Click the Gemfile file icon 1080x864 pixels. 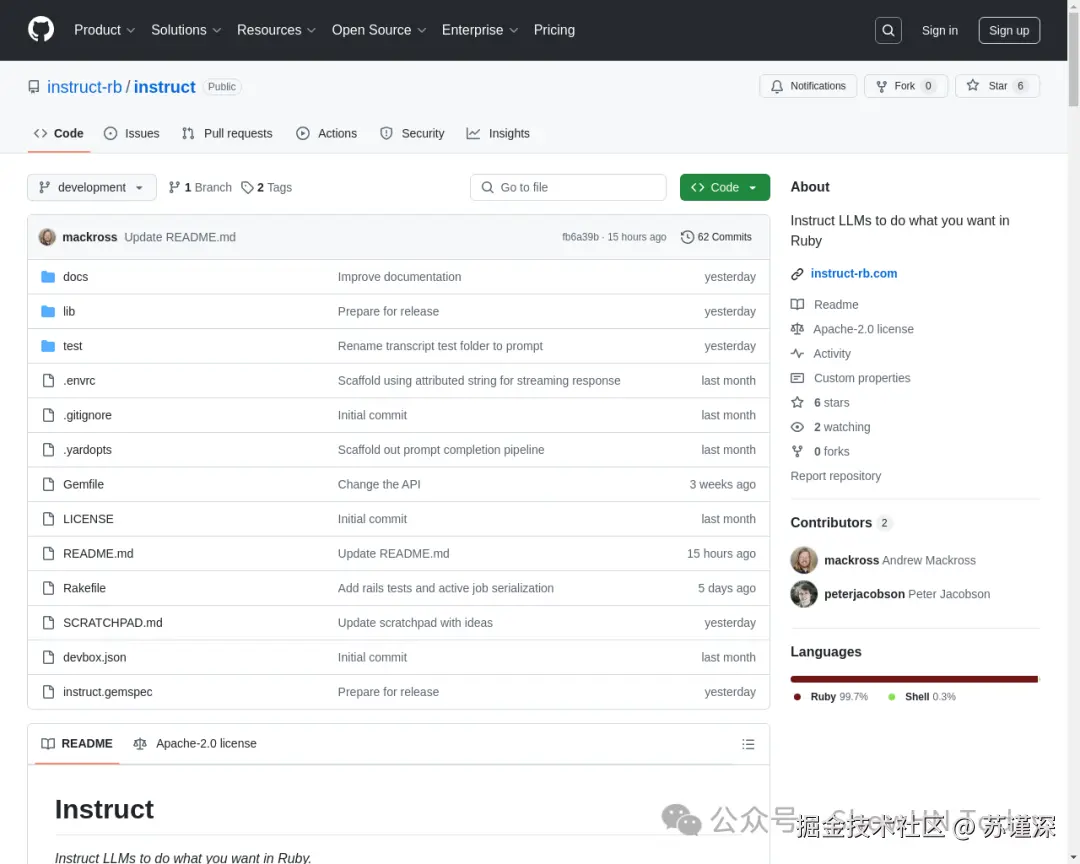(48, 484)
